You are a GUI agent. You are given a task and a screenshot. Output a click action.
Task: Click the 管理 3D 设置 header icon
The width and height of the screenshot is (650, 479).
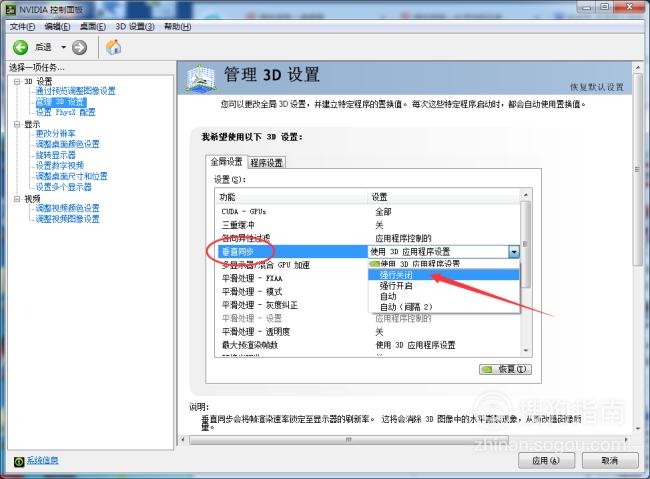click(201, 78)
